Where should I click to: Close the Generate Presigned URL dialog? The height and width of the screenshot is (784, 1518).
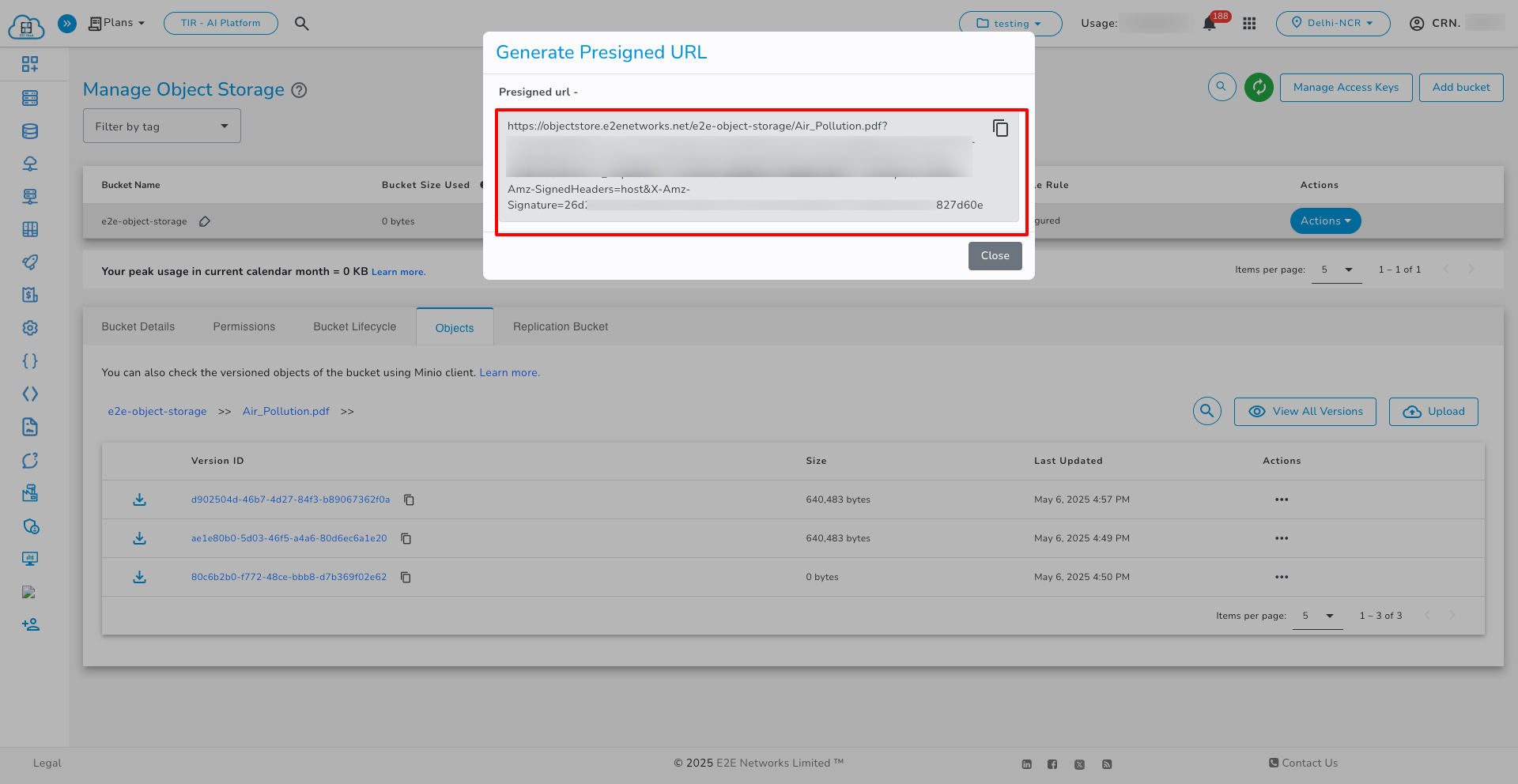tap(995, 256)
